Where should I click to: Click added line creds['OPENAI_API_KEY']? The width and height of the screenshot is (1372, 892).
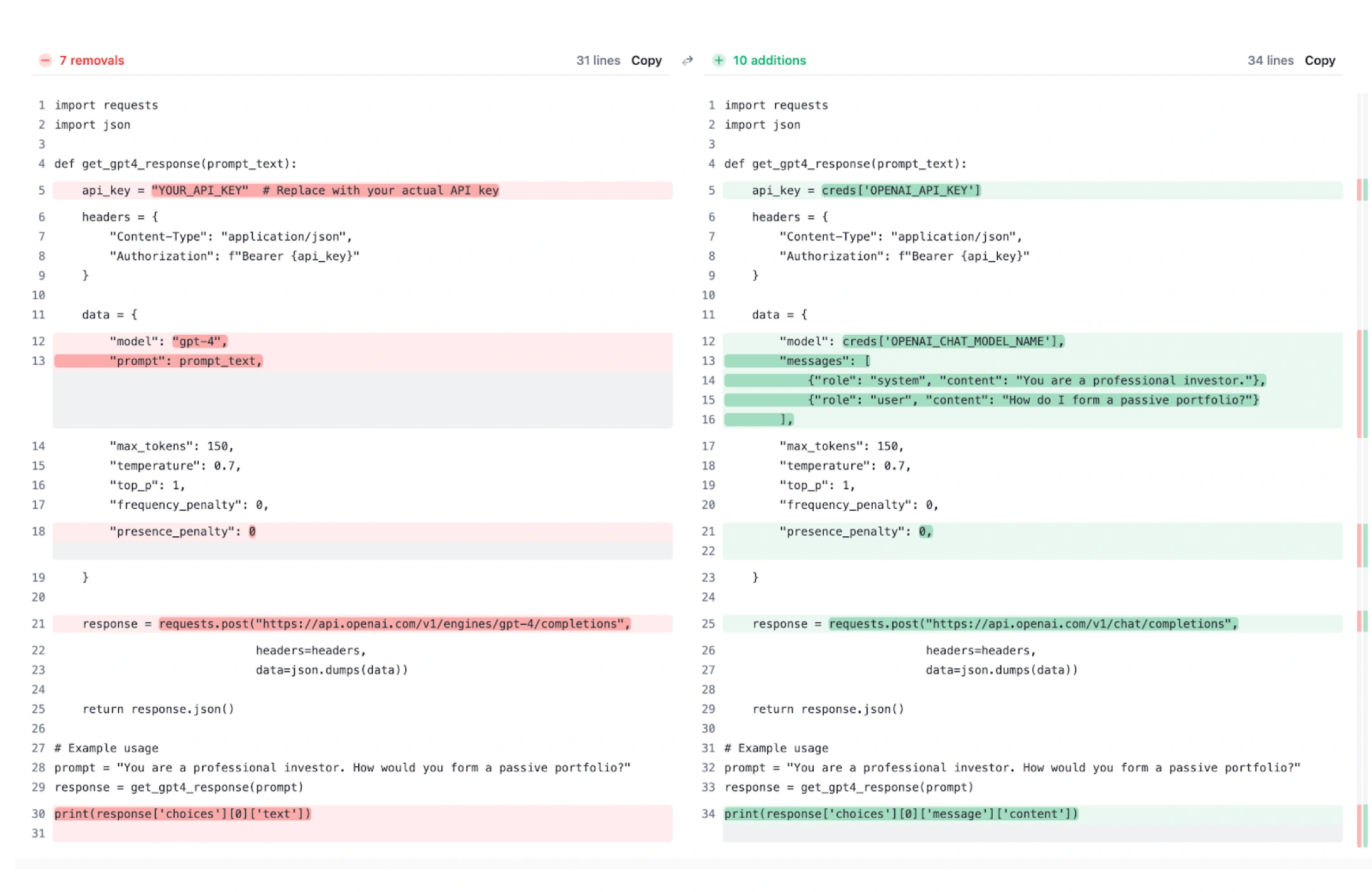coord(1033,190)
